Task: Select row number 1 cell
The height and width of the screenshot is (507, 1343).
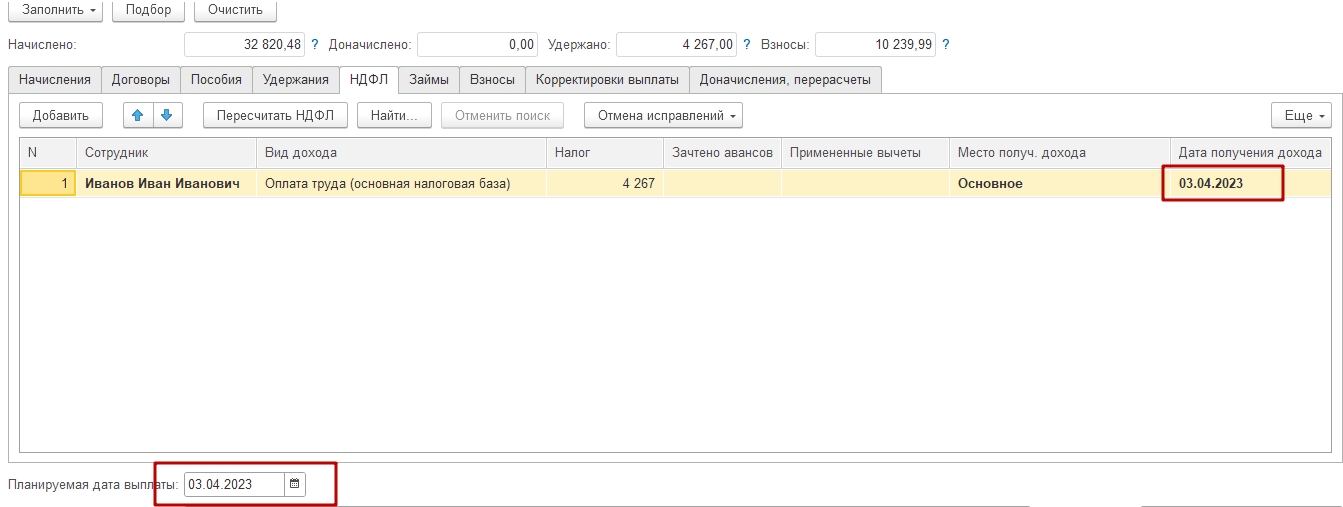Action: (x=48, y=183)
